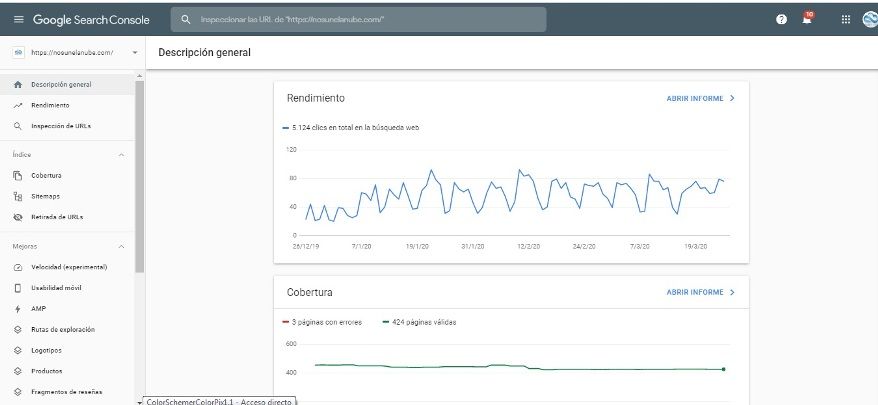The width and height of the screenshot is (878, 405).
Task: Click the layers icon beside Productos
Action: point(18,371)
